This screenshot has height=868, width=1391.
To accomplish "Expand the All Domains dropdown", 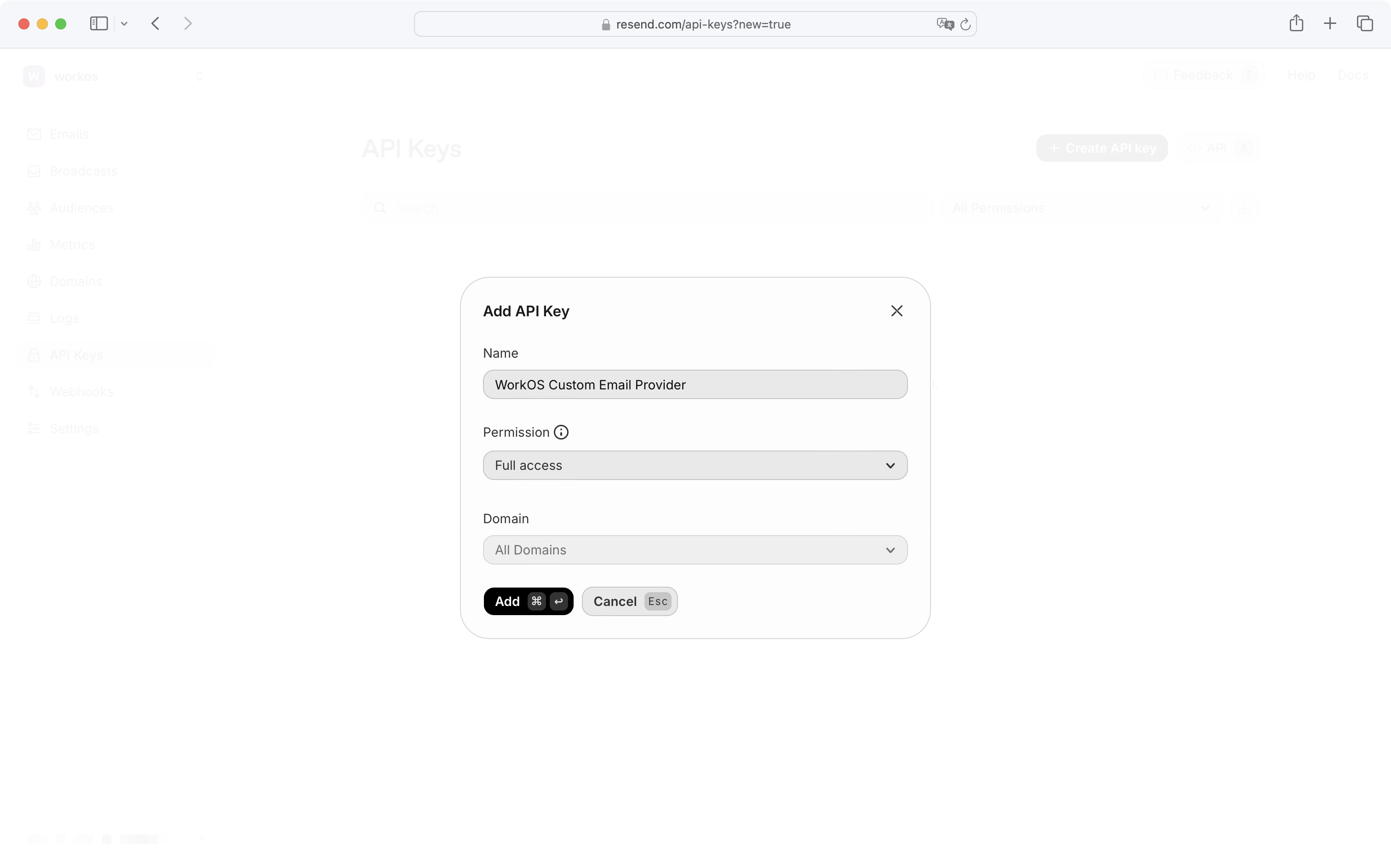I will pos(695,549).
